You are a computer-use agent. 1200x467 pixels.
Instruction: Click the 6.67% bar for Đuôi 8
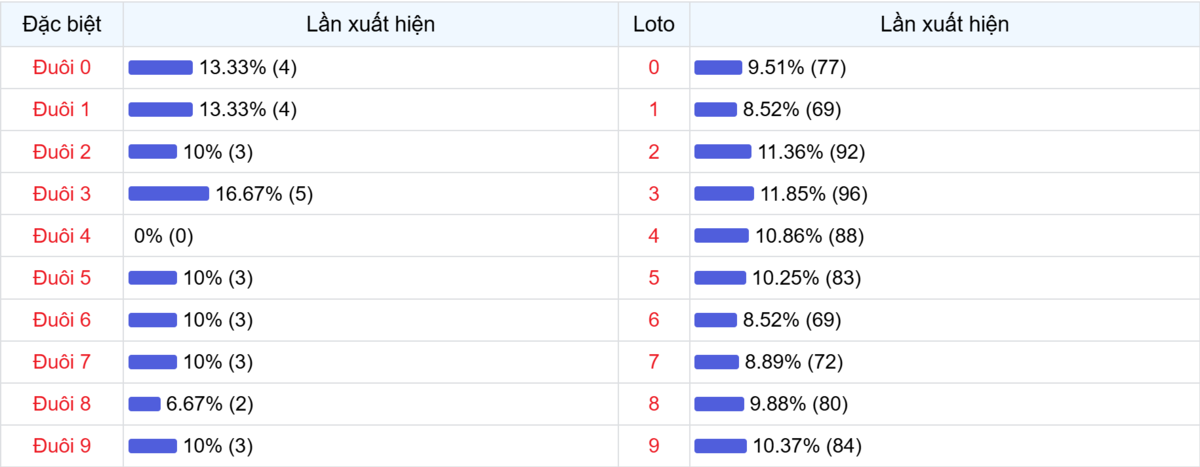(144, 404)
